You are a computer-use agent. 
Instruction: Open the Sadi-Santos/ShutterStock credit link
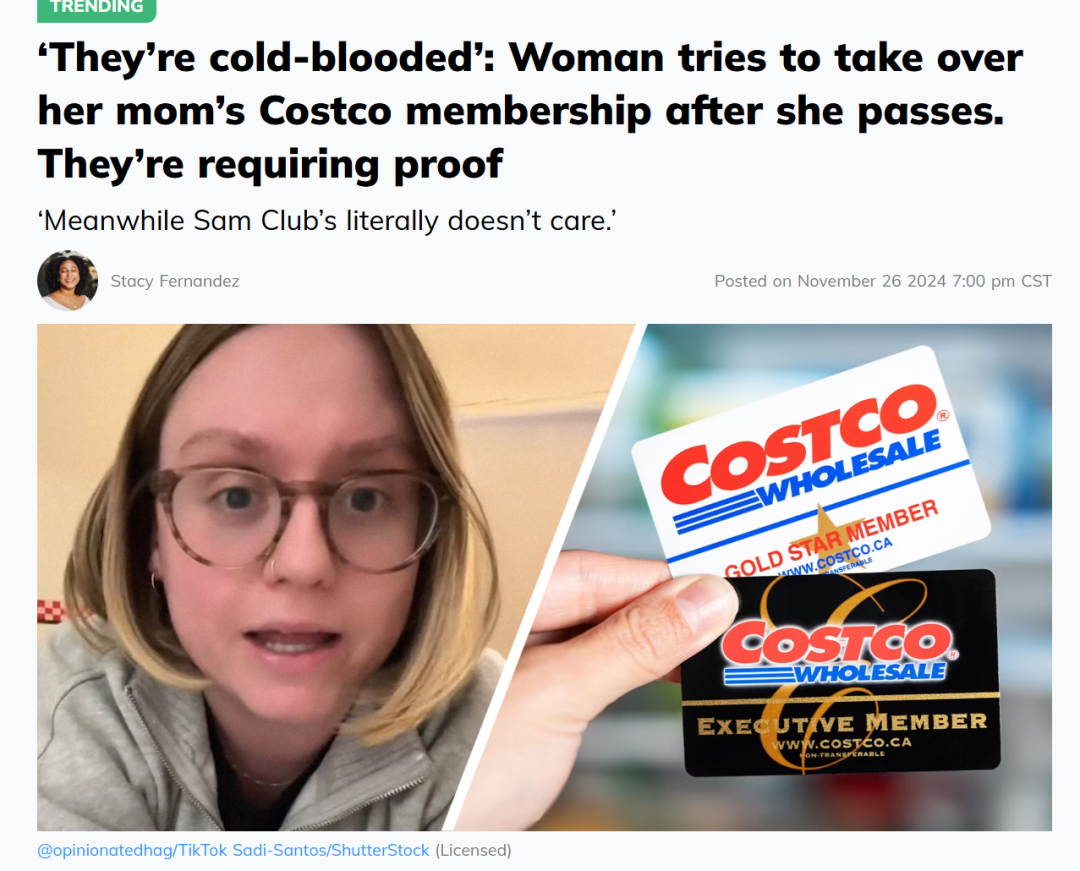331,850
